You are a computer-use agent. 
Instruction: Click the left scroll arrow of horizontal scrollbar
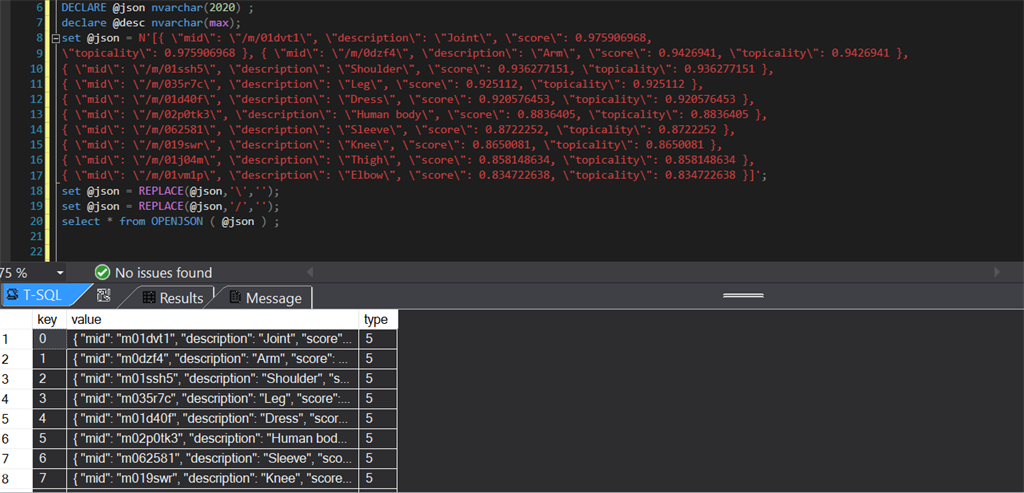coord(310,272)
